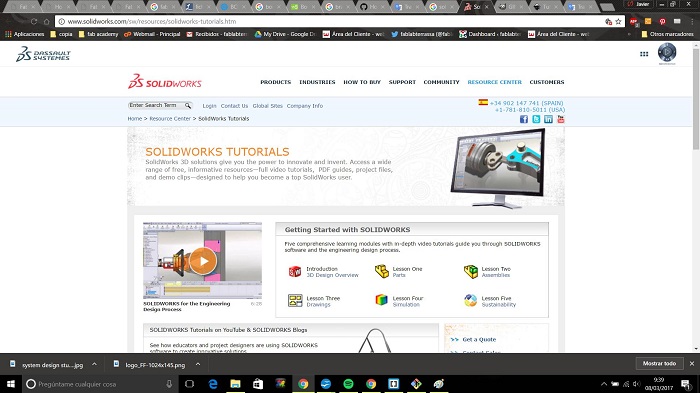
Task: Click the Login link
Action: (x=209, y=106)
